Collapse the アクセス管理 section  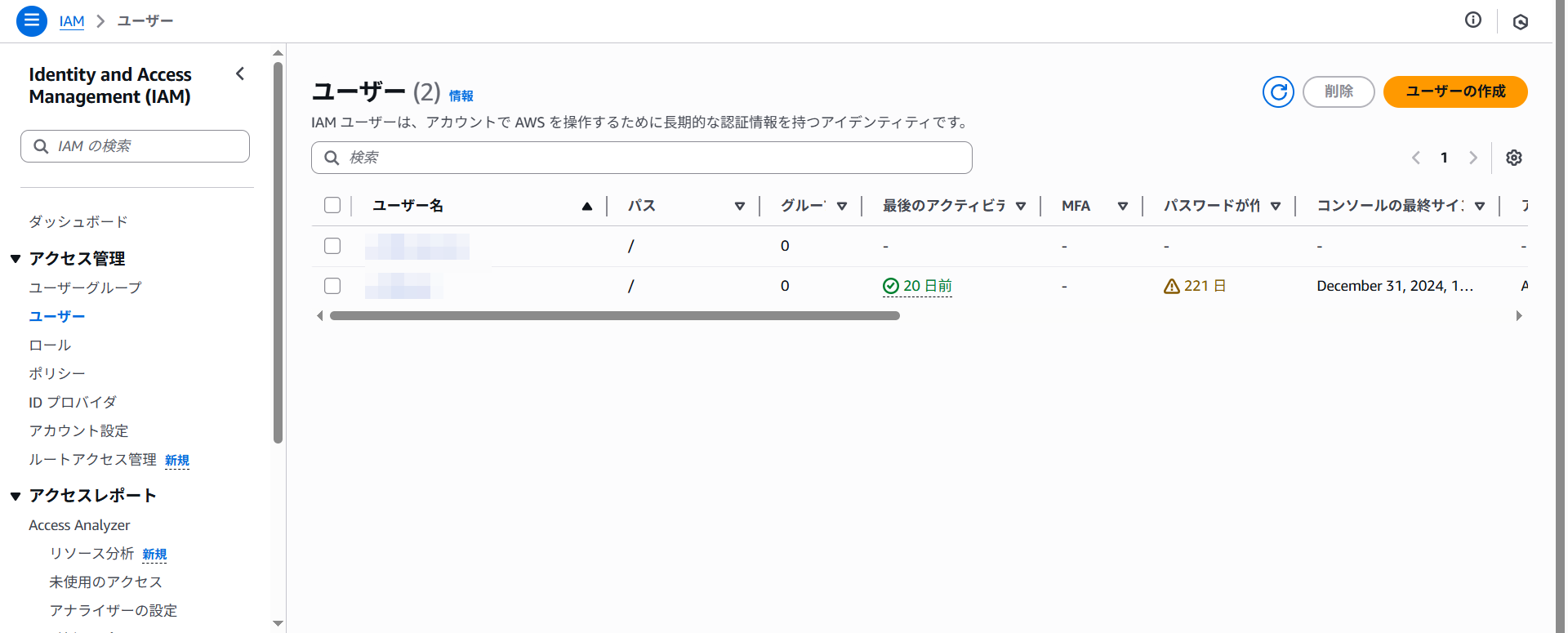pyautogui.click(x=16, y=259)
